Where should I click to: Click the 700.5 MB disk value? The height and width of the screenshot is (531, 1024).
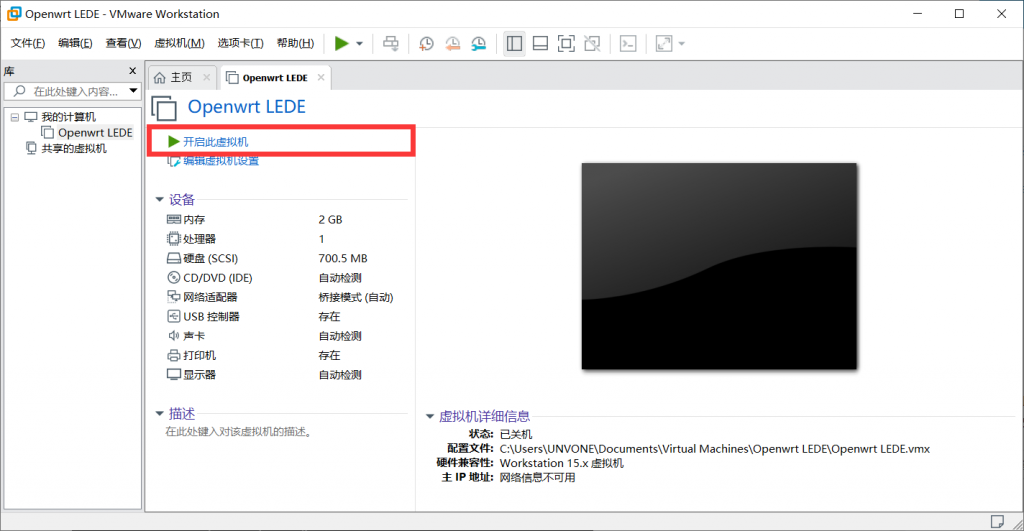343,258
